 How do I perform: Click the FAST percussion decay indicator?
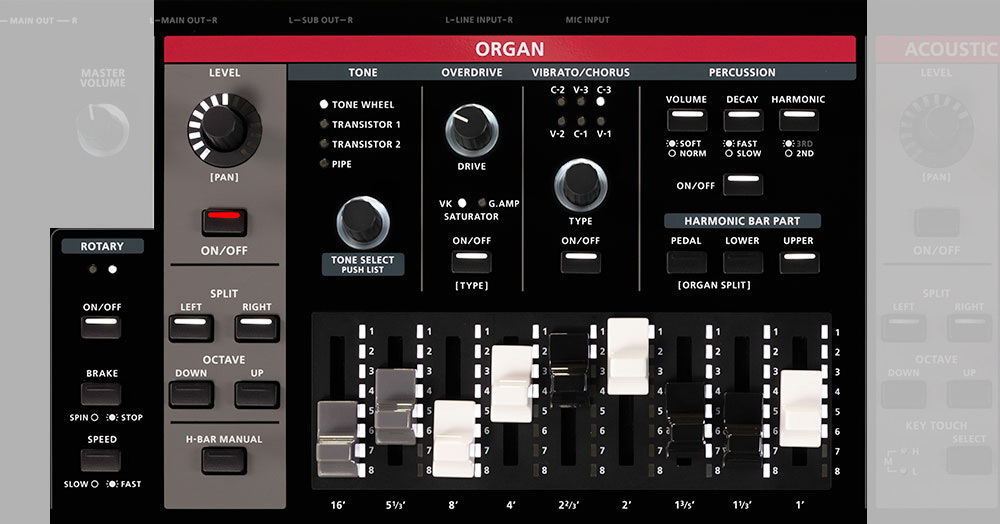point(729,143)
